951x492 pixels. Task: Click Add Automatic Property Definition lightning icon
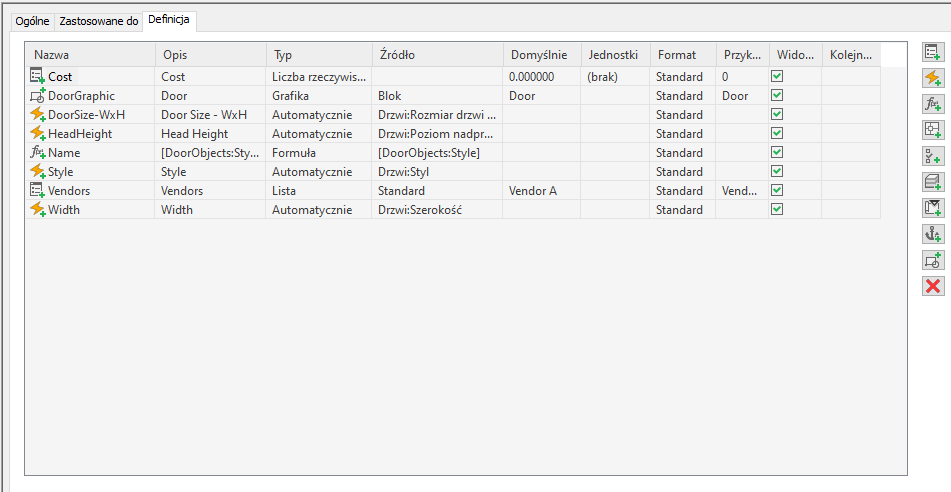pos(932,77)
